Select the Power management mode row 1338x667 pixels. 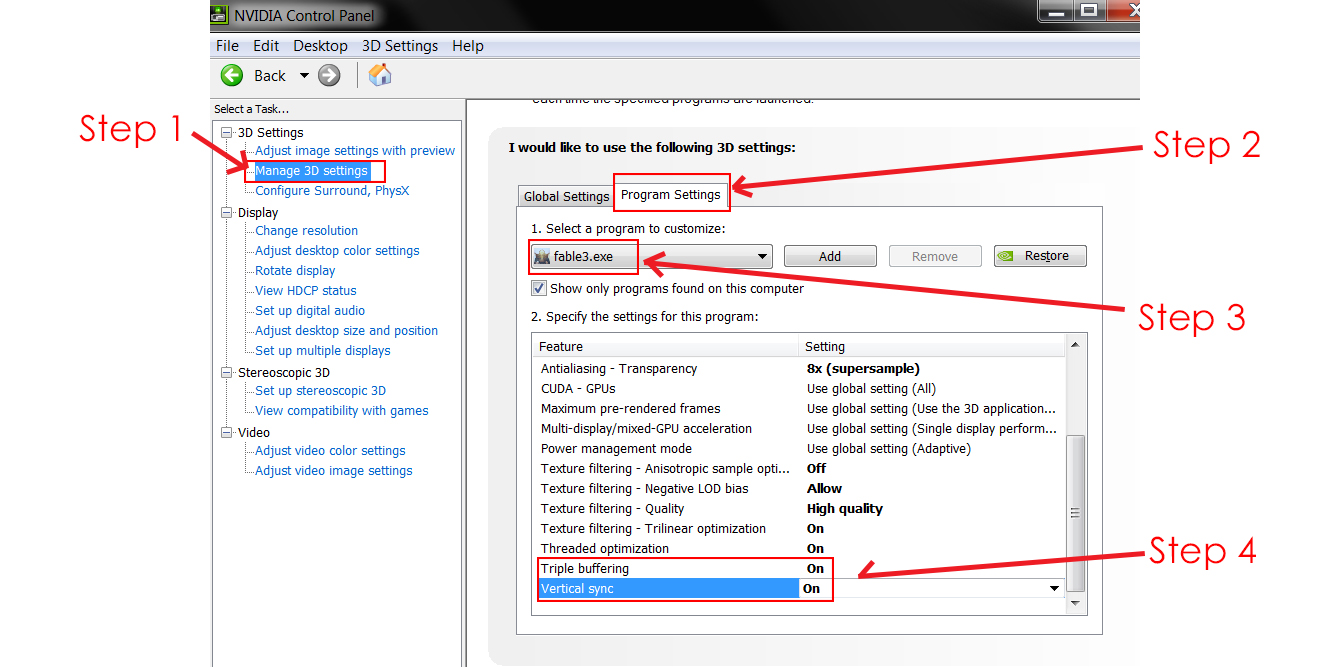click(799, 449)
